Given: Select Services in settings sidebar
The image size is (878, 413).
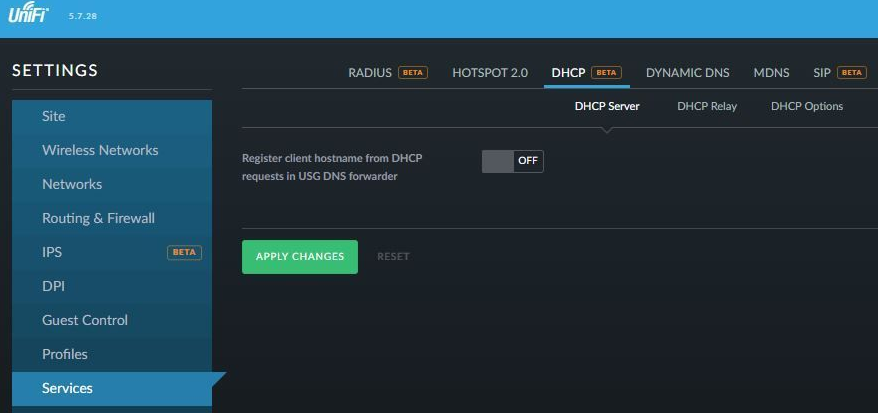Looking at the screenshot, I should 112,388.
